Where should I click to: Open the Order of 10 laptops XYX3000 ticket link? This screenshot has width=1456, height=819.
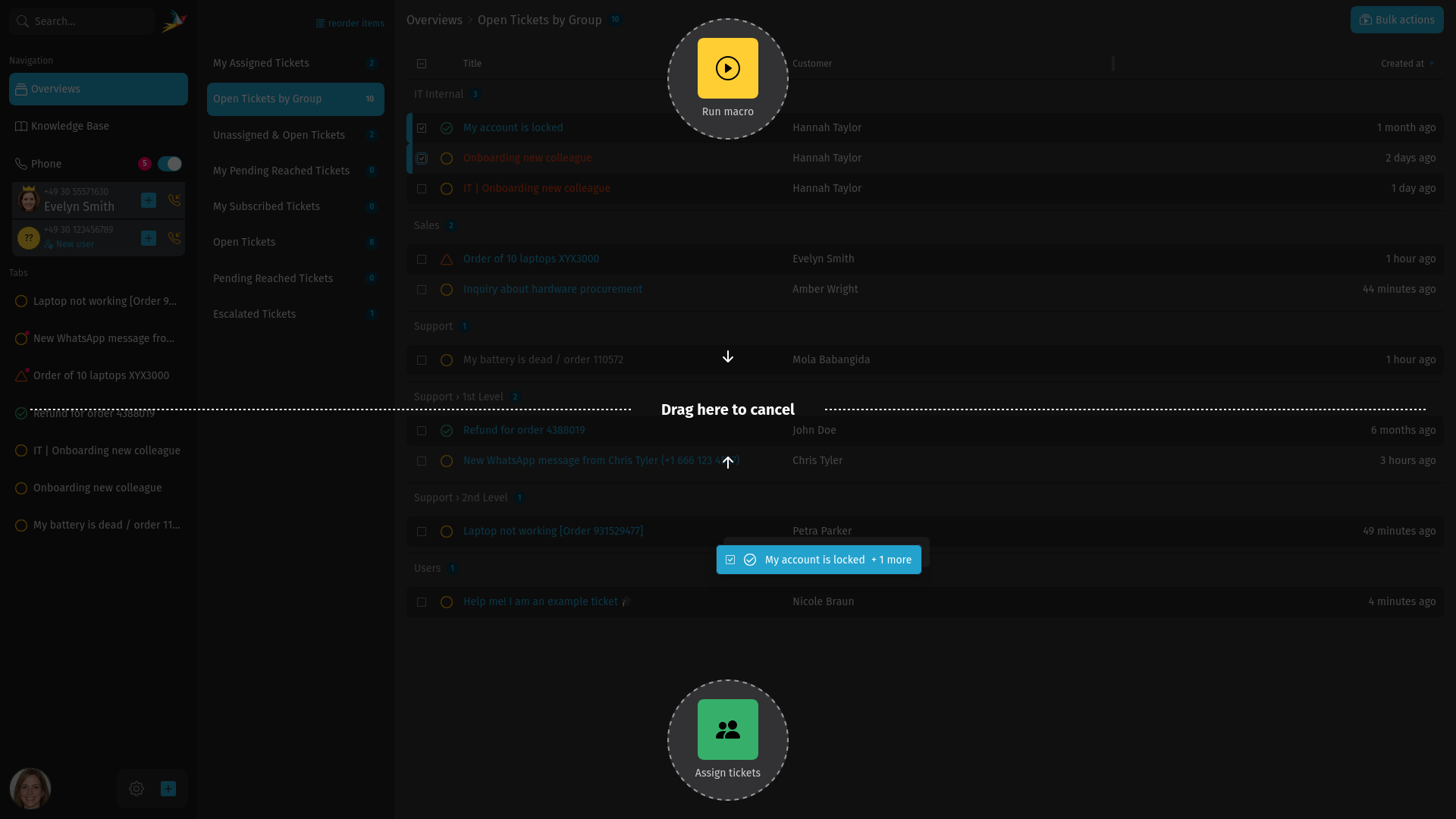coord(531,259)
